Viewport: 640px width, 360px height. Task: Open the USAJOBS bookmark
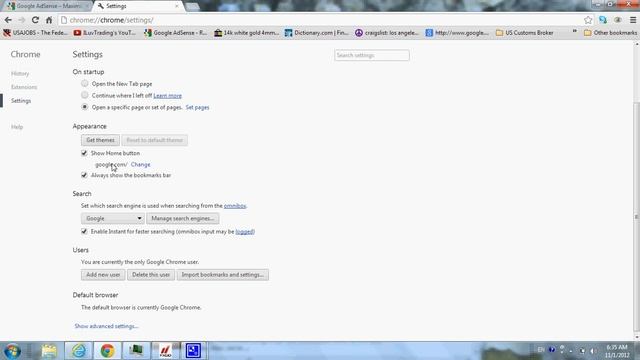[36, 33]
